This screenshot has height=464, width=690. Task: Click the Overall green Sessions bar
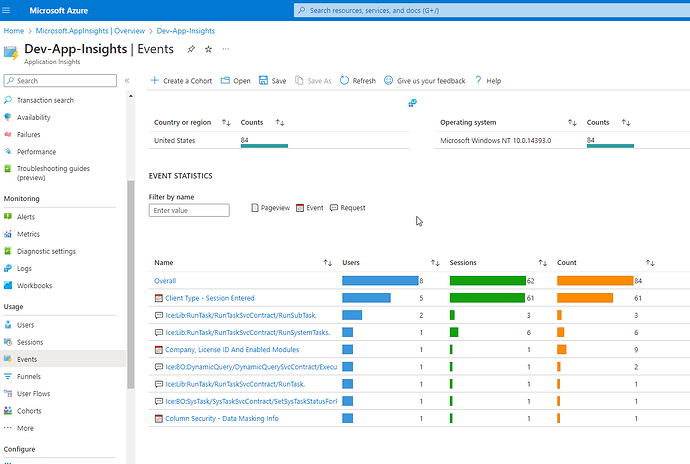tap(488, 281)
